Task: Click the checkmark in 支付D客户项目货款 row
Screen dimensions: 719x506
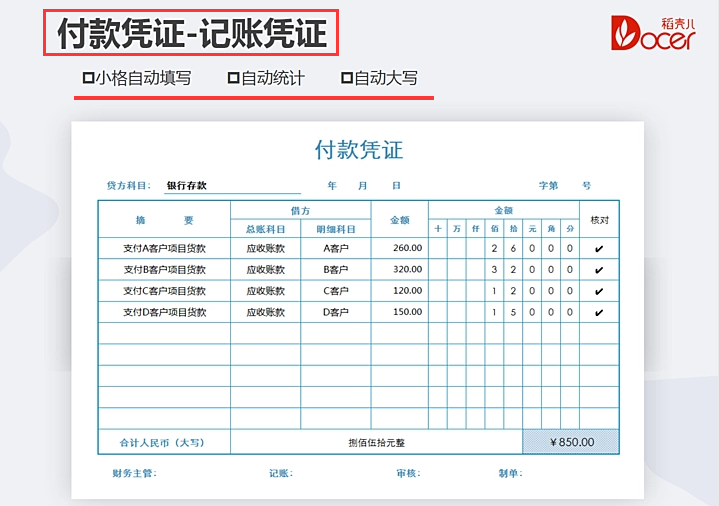Action: (x=599, y=312)
